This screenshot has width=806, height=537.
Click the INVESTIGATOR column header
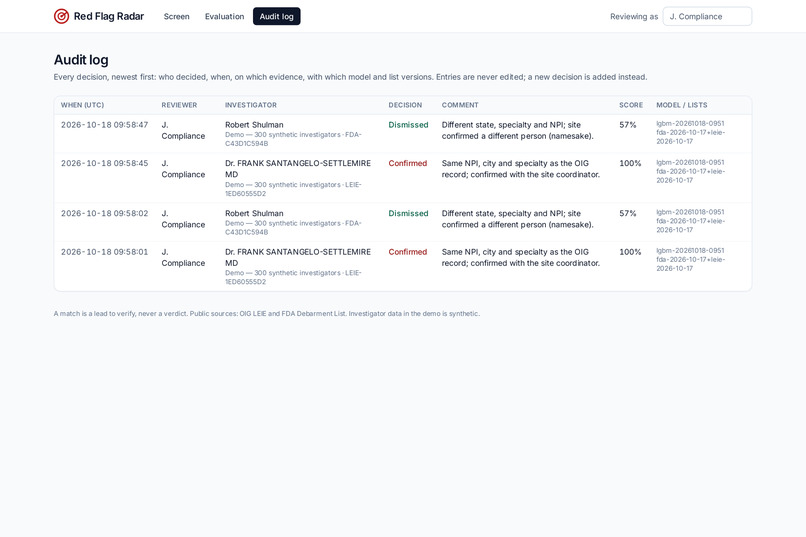click(x=251, y=105)
